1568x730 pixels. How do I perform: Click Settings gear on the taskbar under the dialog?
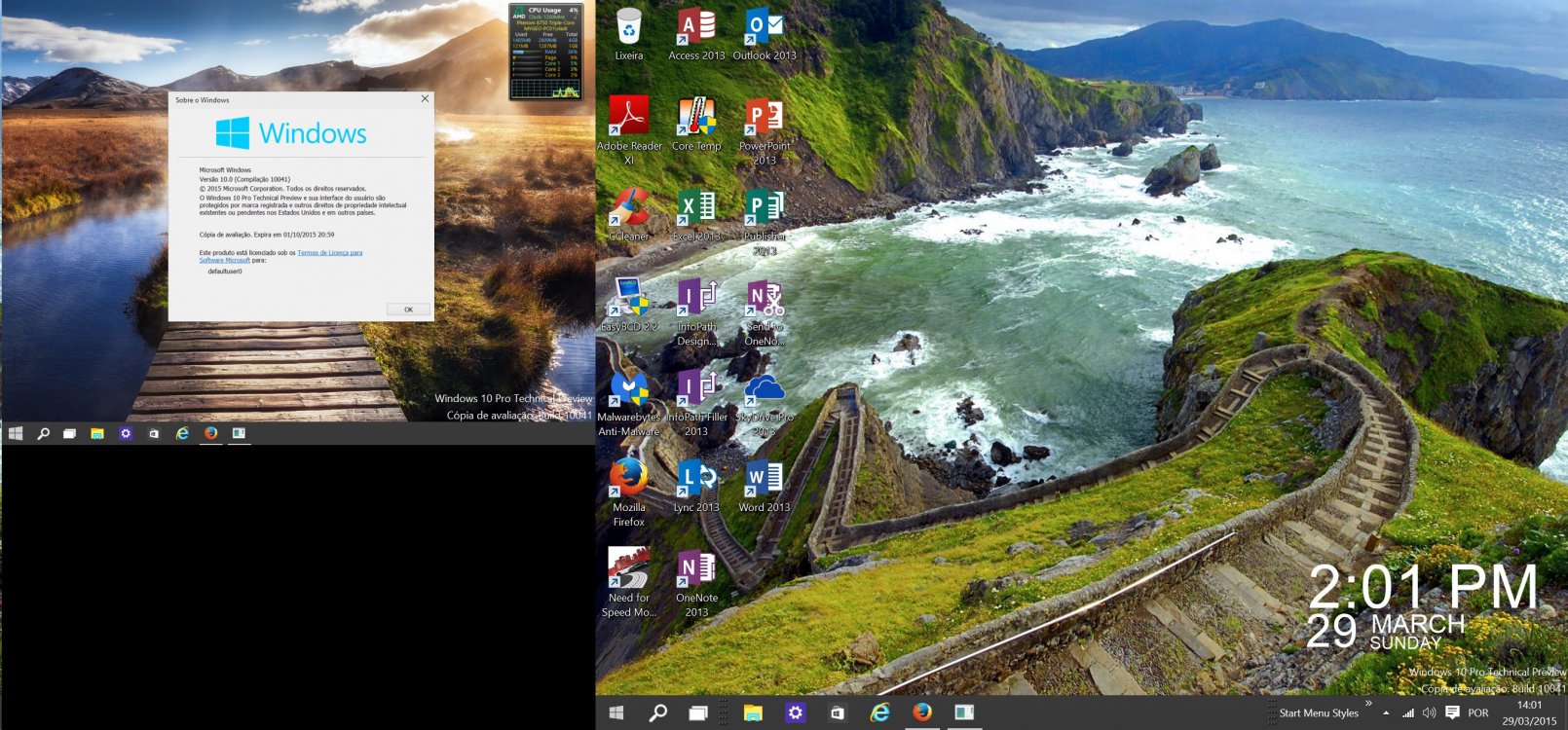[126, 433]
